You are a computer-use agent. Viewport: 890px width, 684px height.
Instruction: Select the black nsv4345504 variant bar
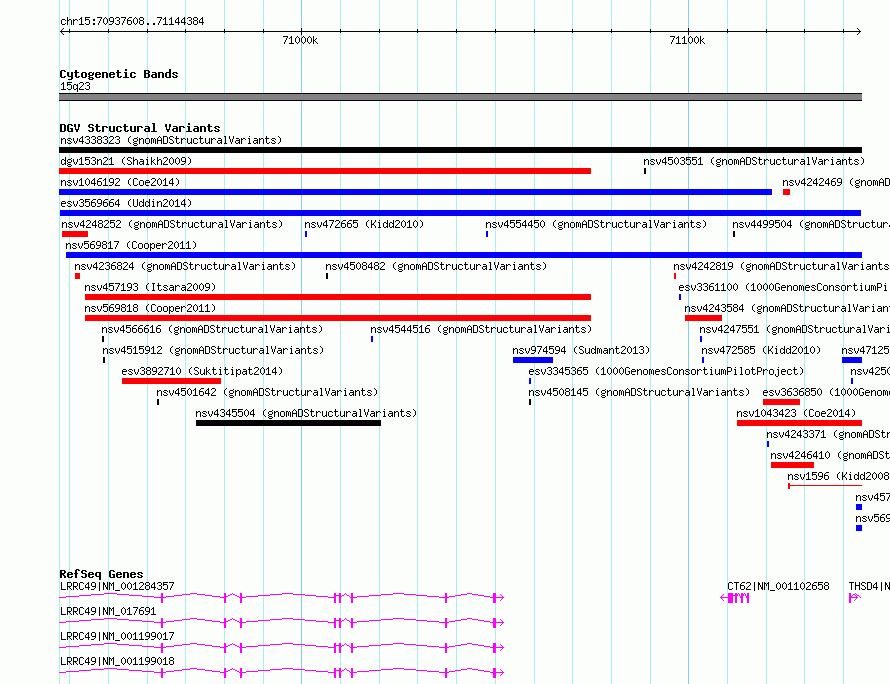pyautogui.click(x=288, y=423)
